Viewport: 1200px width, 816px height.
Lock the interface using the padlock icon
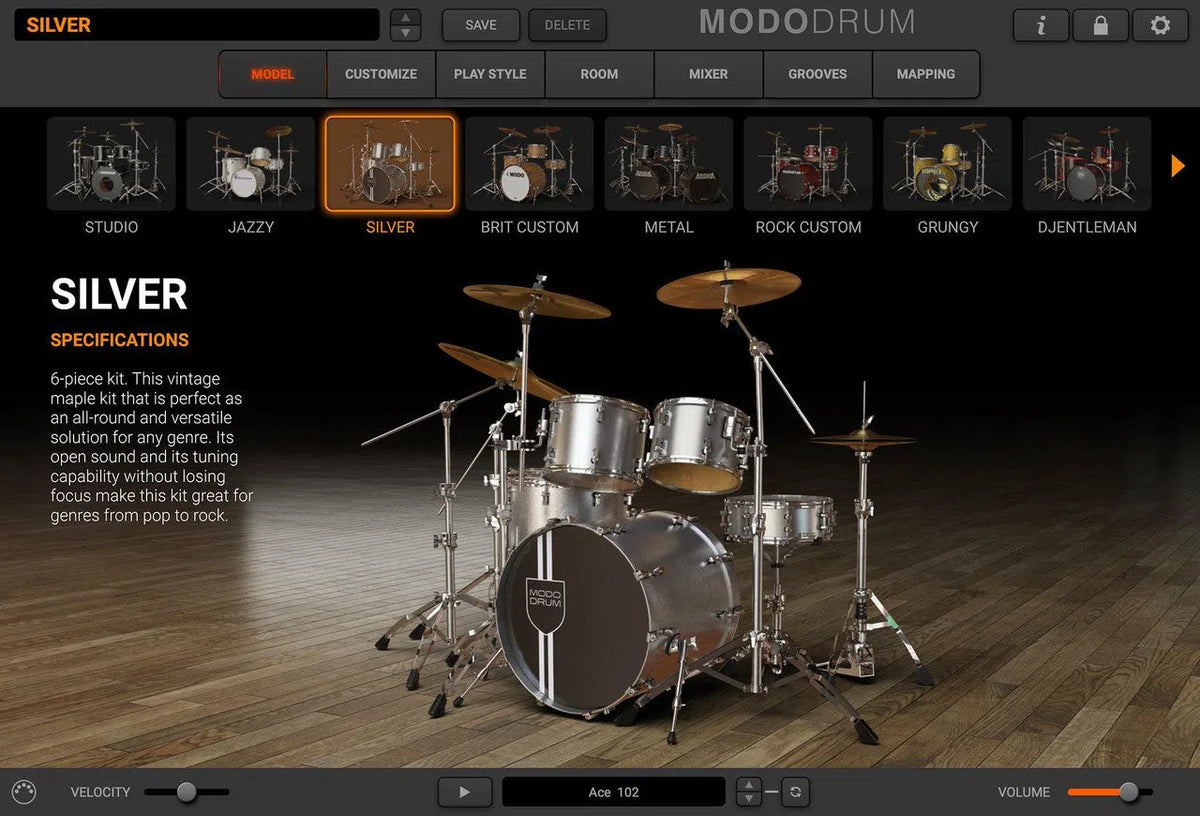click(1100, 25)
